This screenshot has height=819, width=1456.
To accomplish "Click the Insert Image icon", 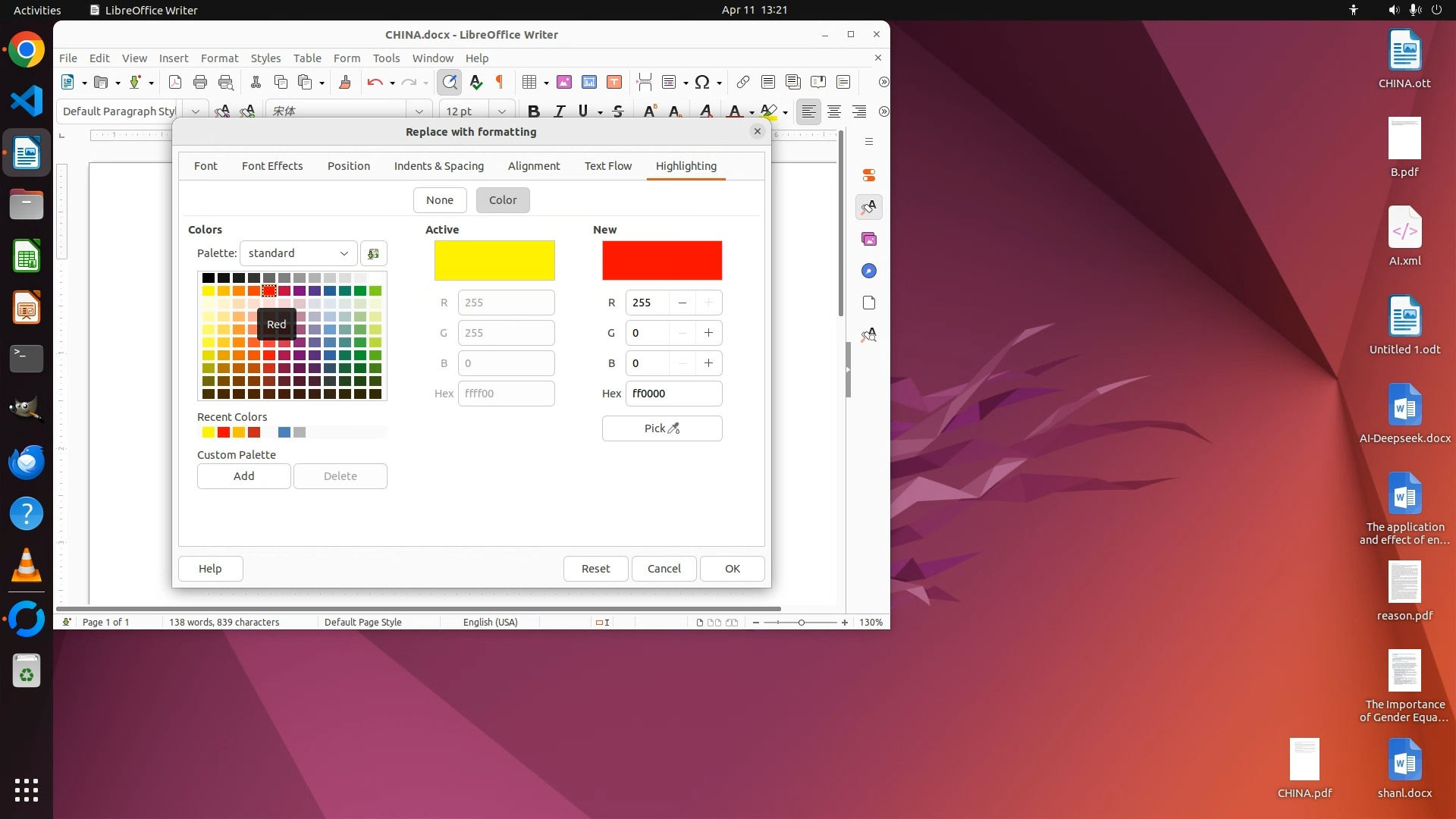I will tap(564, 82).
